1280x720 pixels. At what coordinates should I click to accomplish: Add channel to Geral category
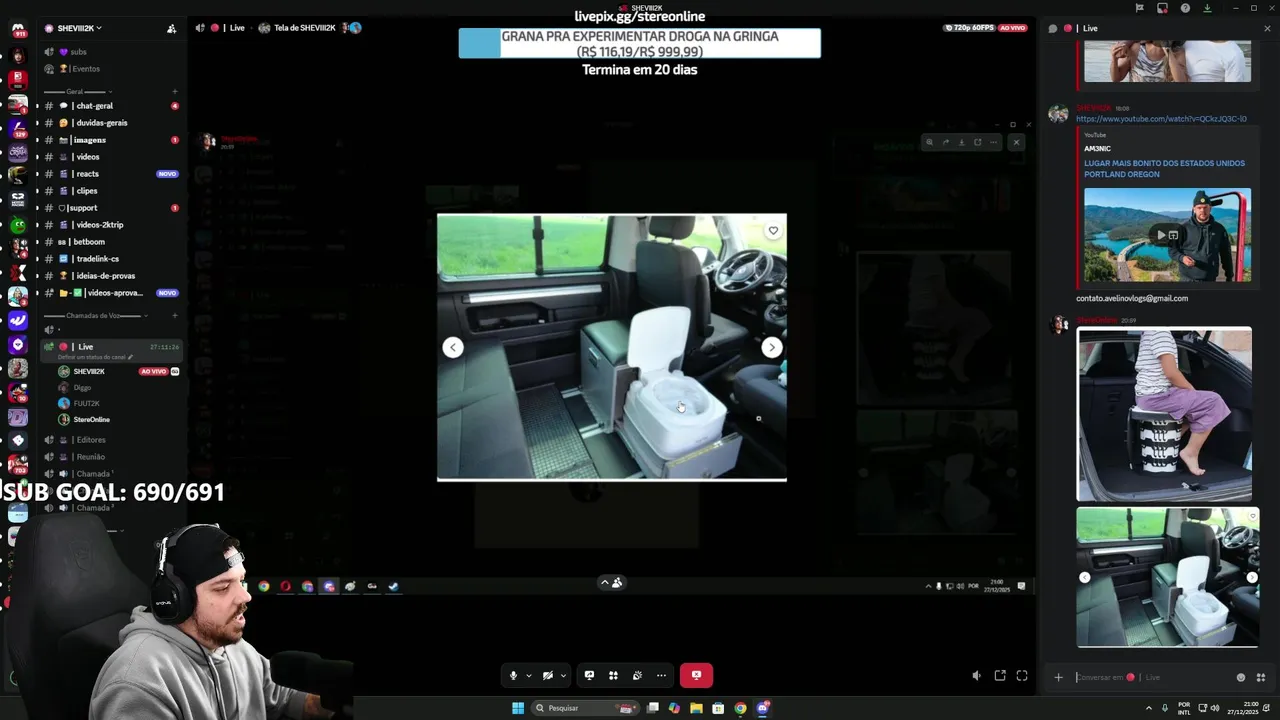(175, 91)
